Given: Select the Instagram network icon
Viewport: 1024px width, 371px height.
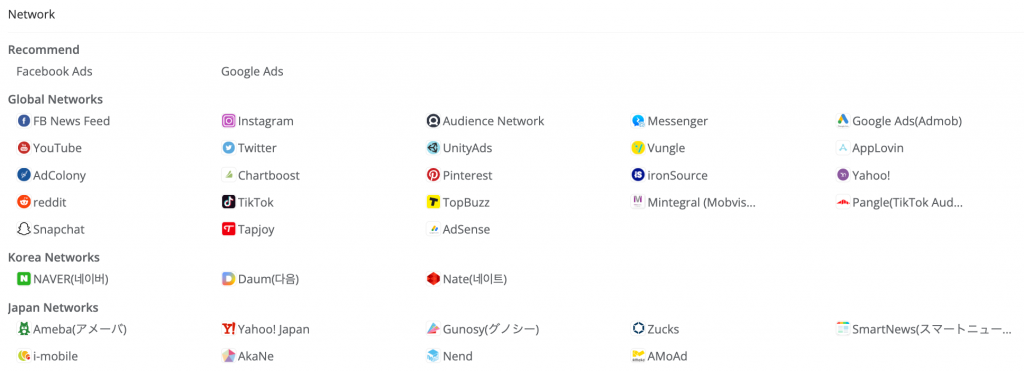Looking at the screenshot, I should point(229,121).
